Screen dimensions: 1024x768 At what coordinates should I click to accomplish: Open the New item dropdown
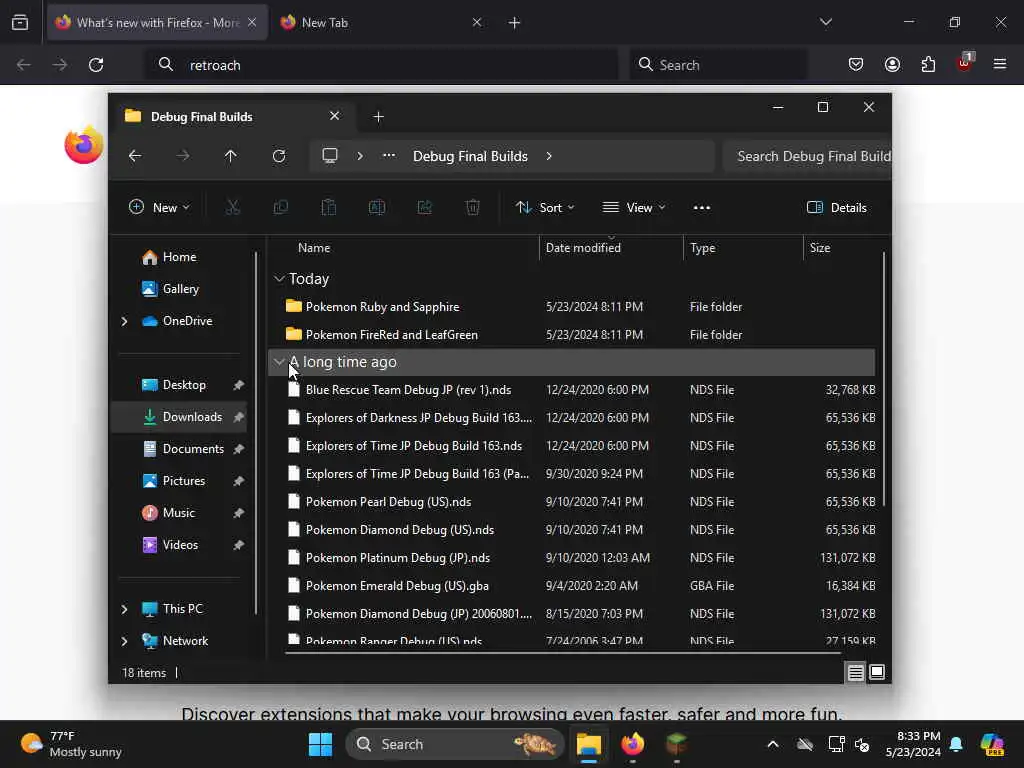tap(159, 208)
